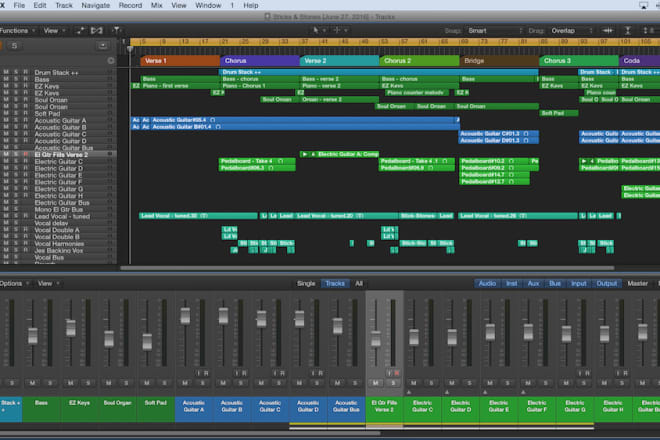Toggle the Input channel strip filter button
This screenshot has height=440, width=660.
pos(579,283)
